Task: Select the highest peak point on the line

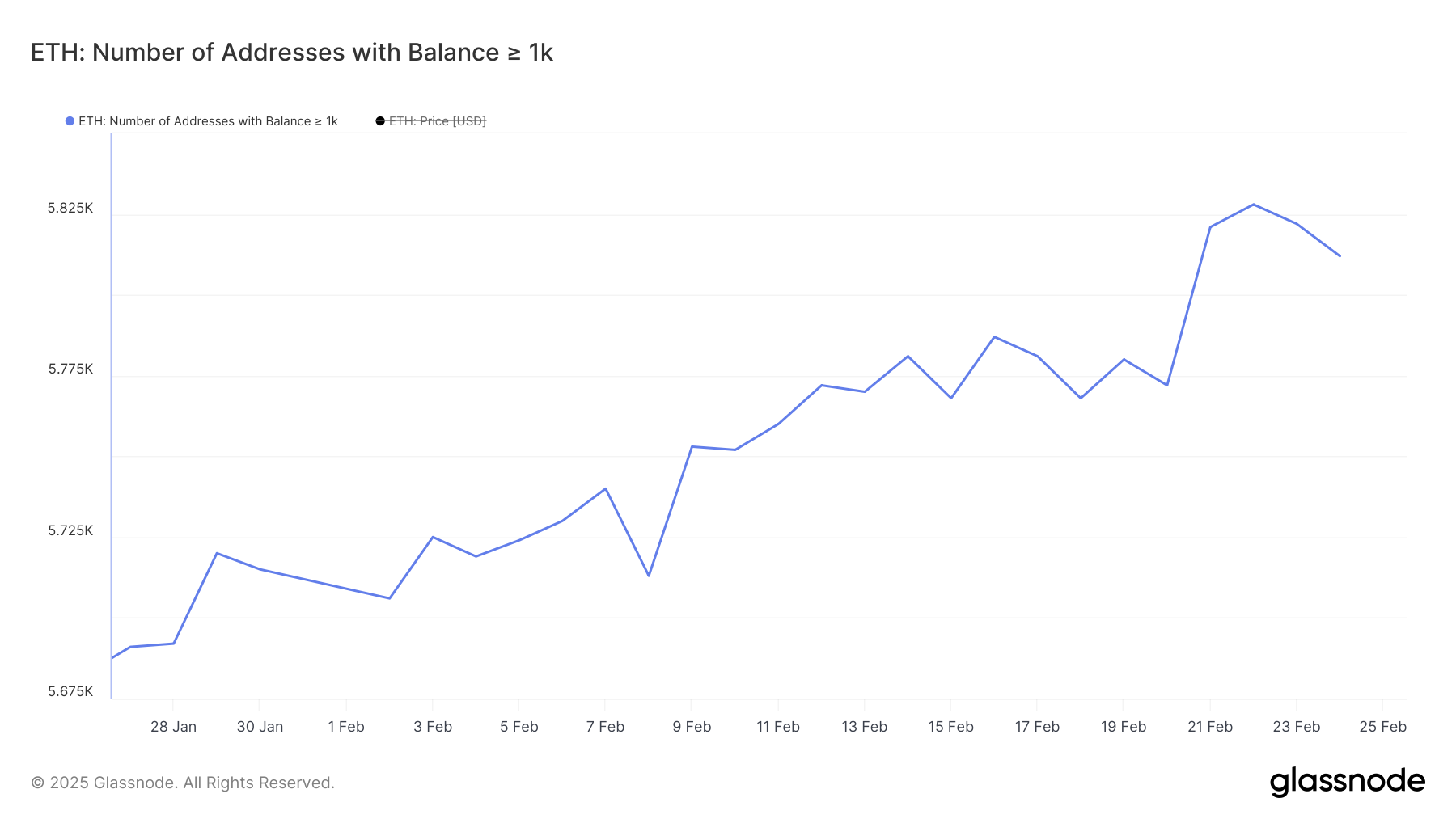Action: pyautogui.click(x=1253, y=205)
